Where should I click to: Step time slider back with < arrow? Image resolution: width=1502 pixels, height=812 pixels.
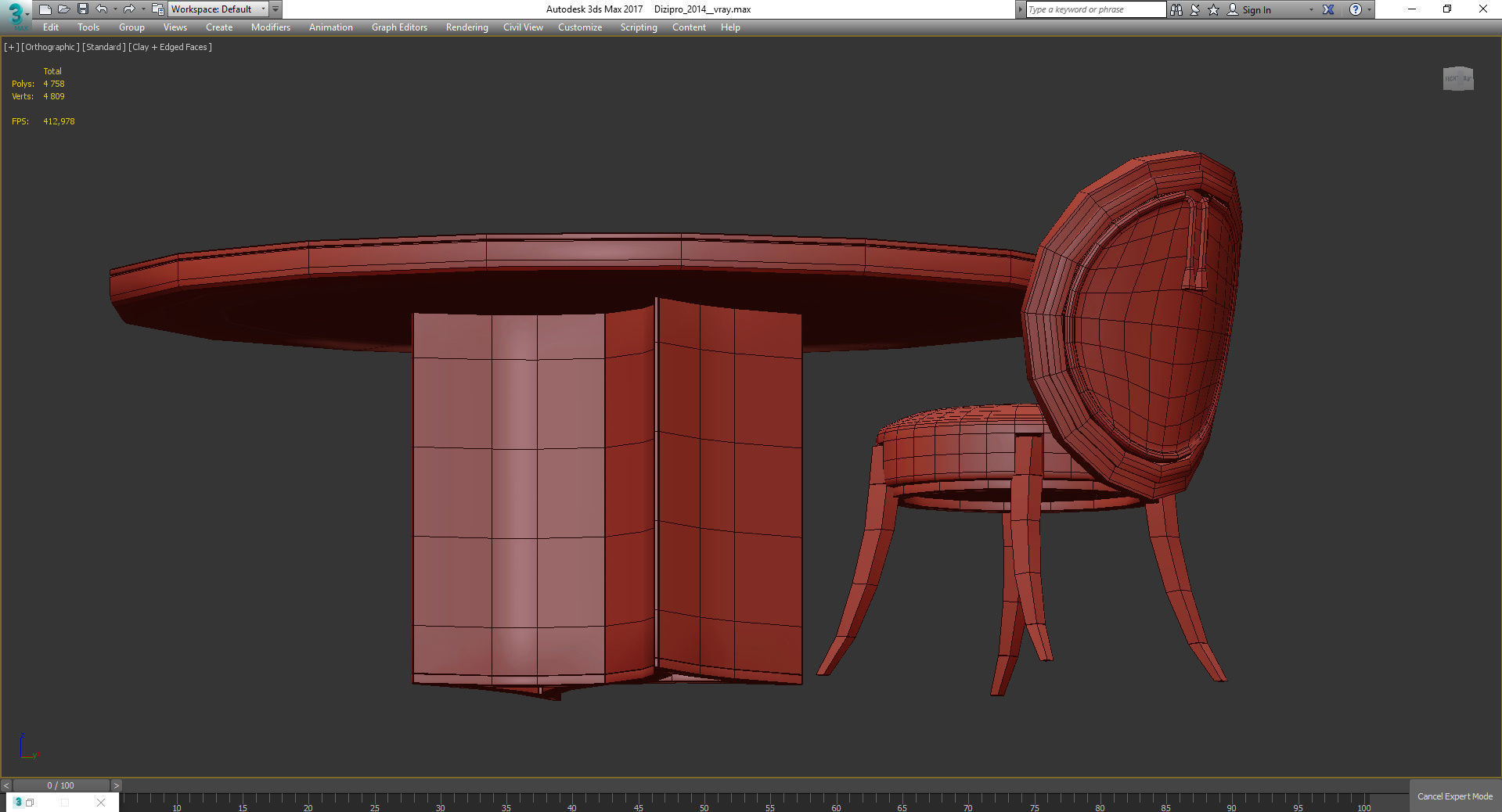tap(6, 785)
